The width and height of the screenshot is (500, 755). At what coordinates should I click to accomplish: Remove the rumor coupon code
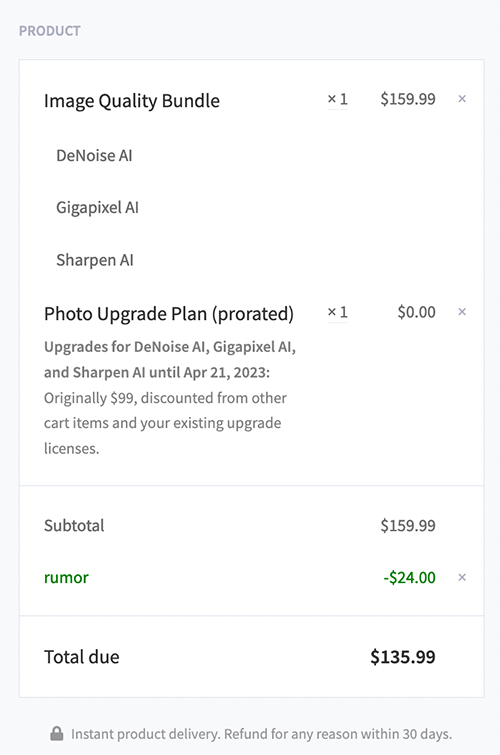click(462, 577)
